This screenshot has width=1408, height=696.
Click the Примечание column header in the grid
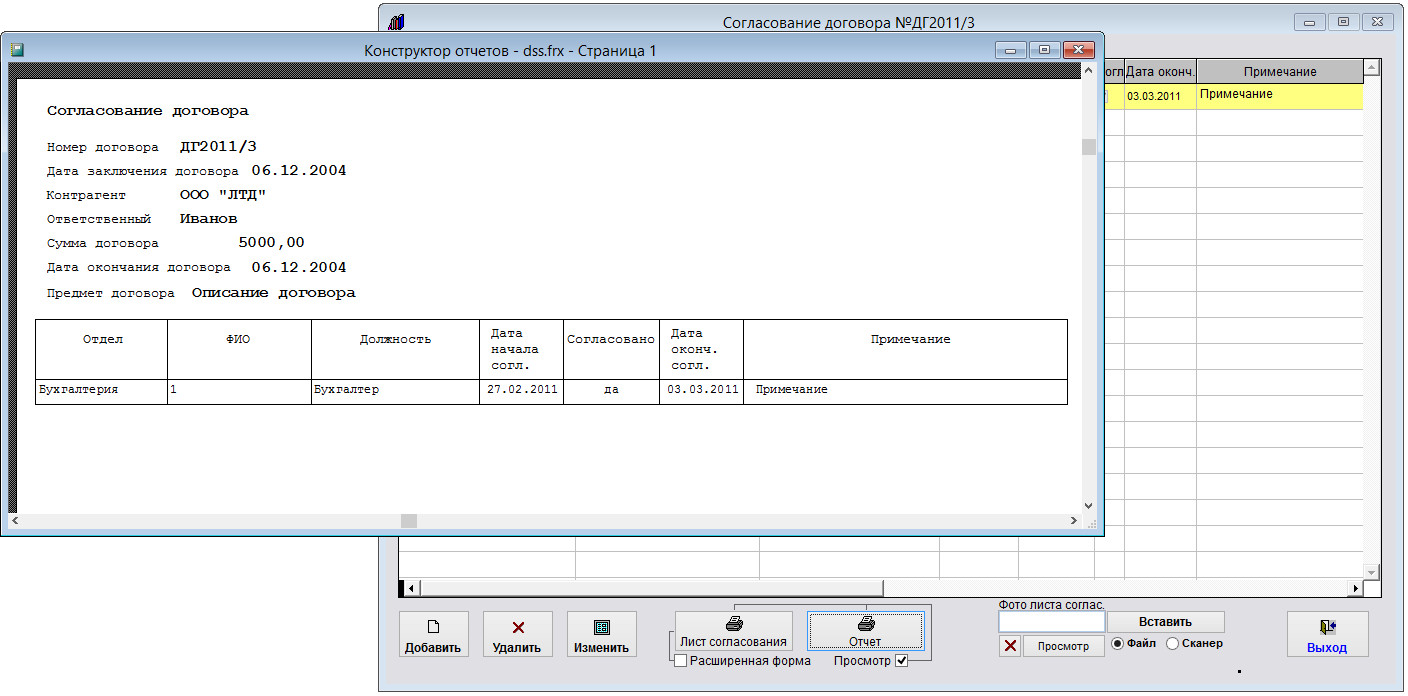point(1279,72)
